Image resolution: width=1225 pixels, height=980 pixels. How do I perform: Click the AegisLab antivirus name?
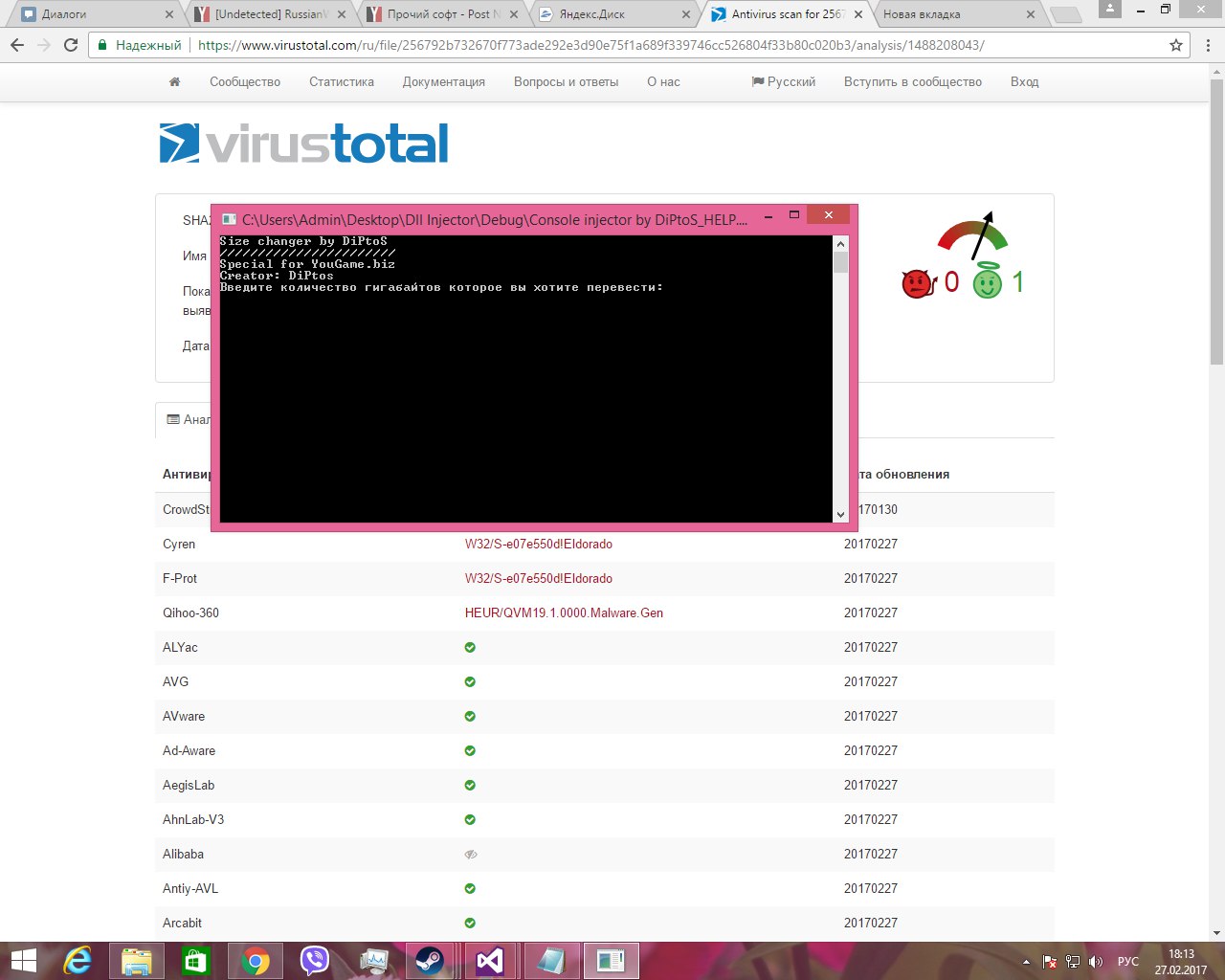[x=189, y=785]
